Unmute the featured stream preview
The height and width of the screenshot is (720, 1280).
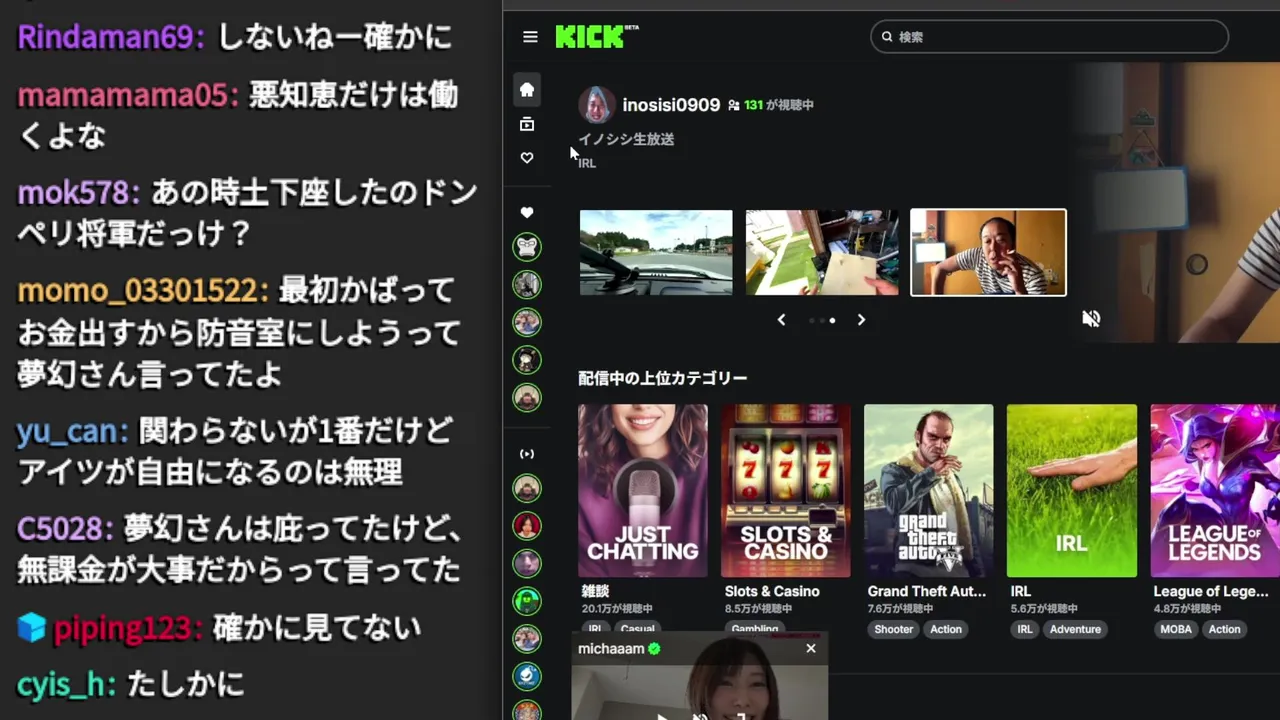1091,319
